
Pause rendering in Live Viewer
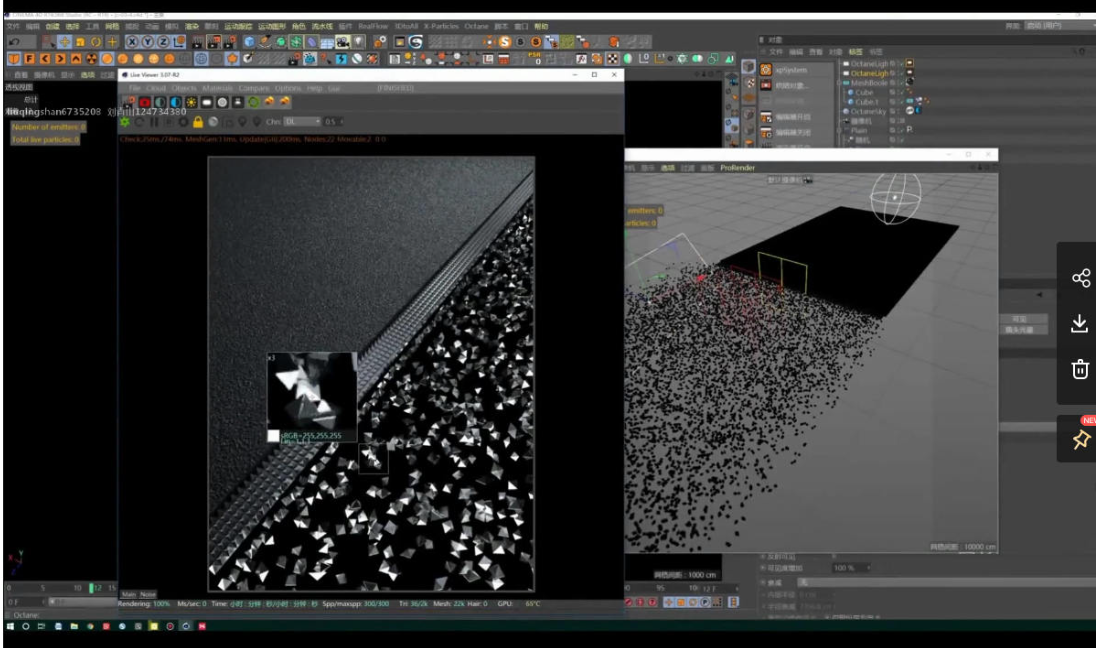click(x=154, y=122)
